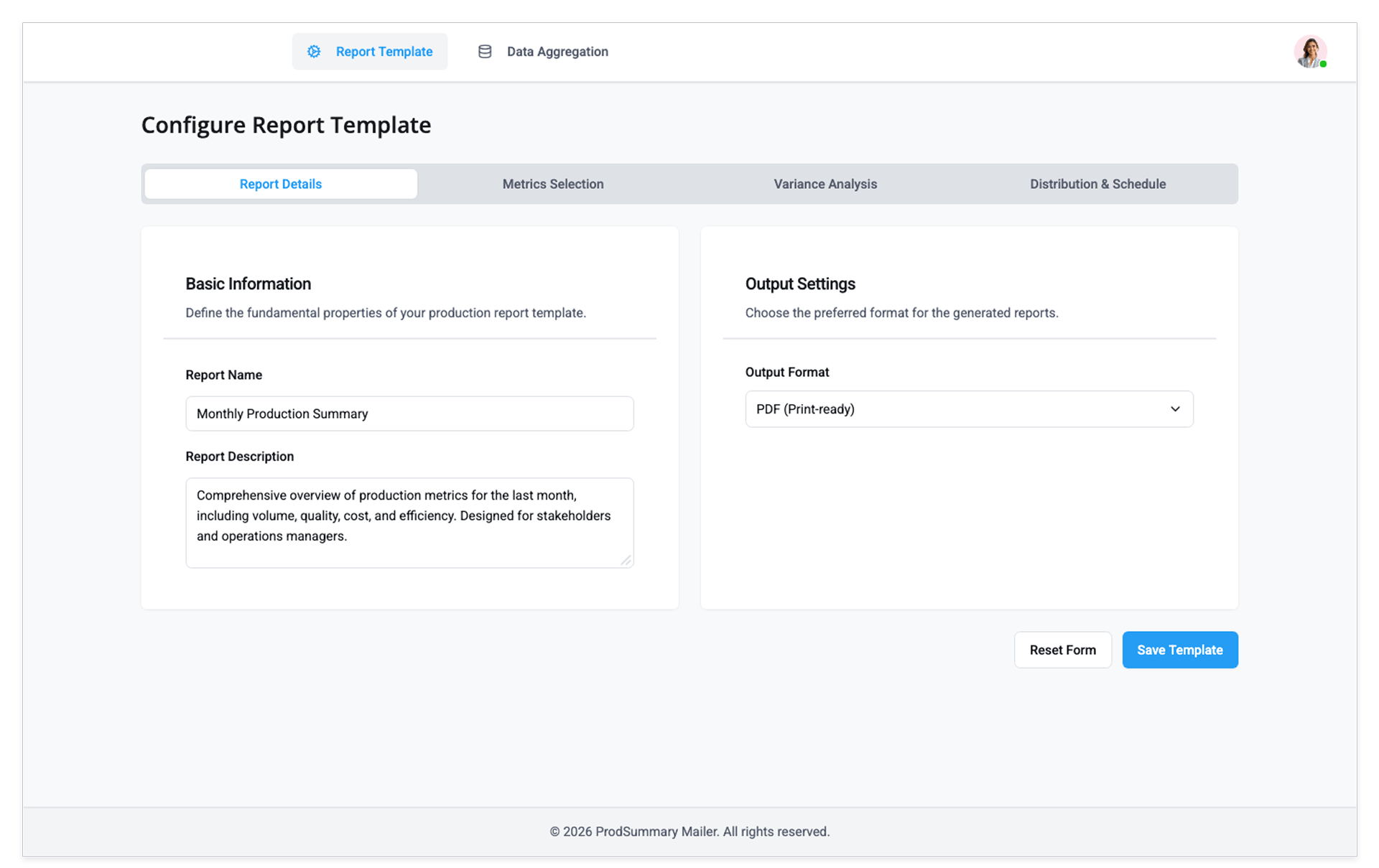
Task: Click the database icon beside Data Aggregation
Action: (485, 52)
